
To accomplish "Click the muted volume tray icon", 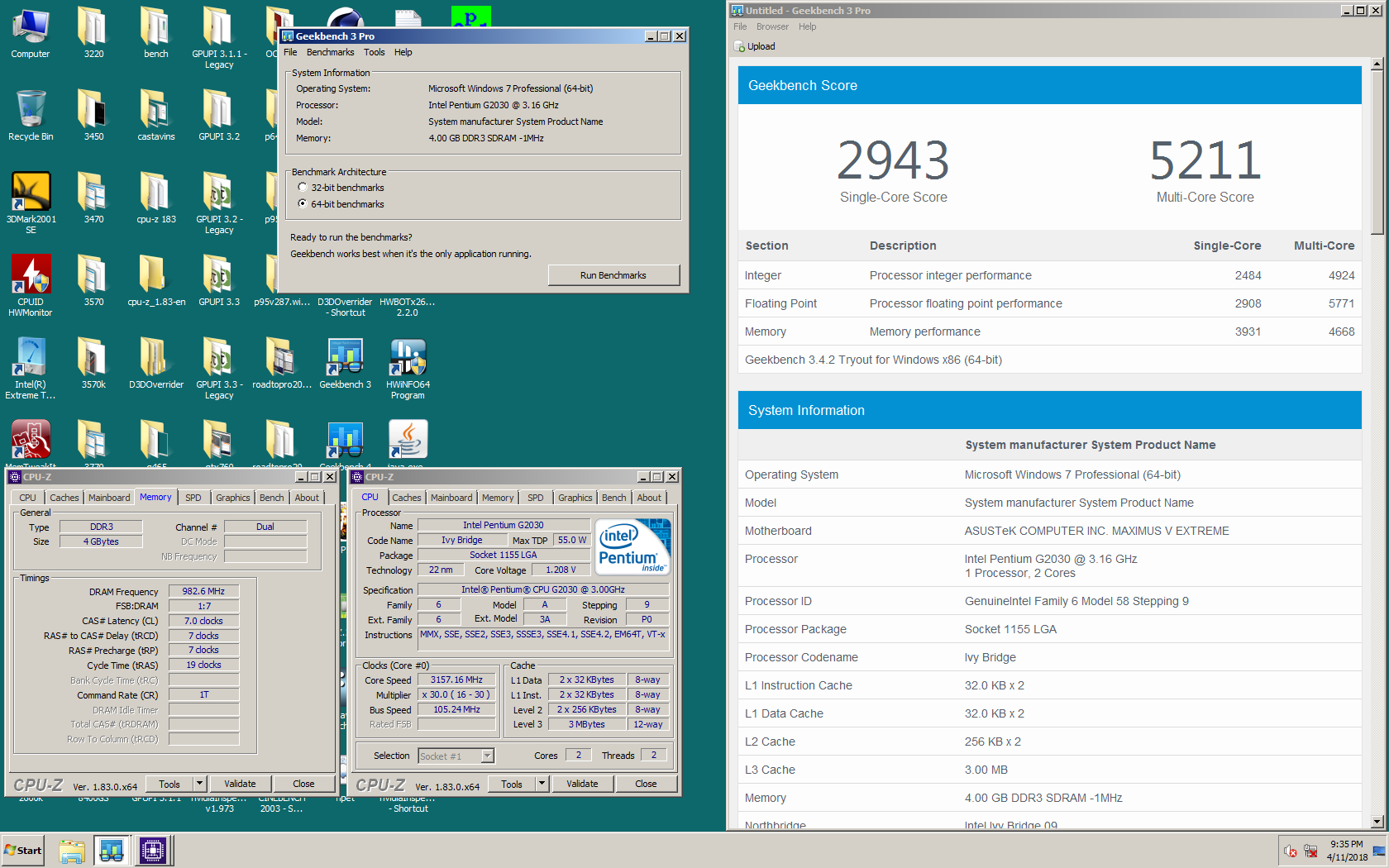I will tap(1290, 851).
